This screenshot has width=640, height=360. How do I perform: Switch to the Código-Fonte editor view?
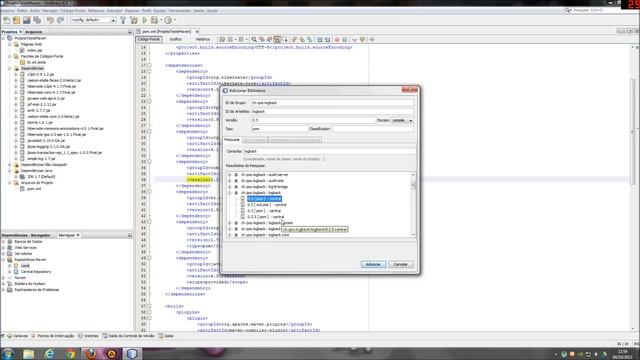(149, 39)
